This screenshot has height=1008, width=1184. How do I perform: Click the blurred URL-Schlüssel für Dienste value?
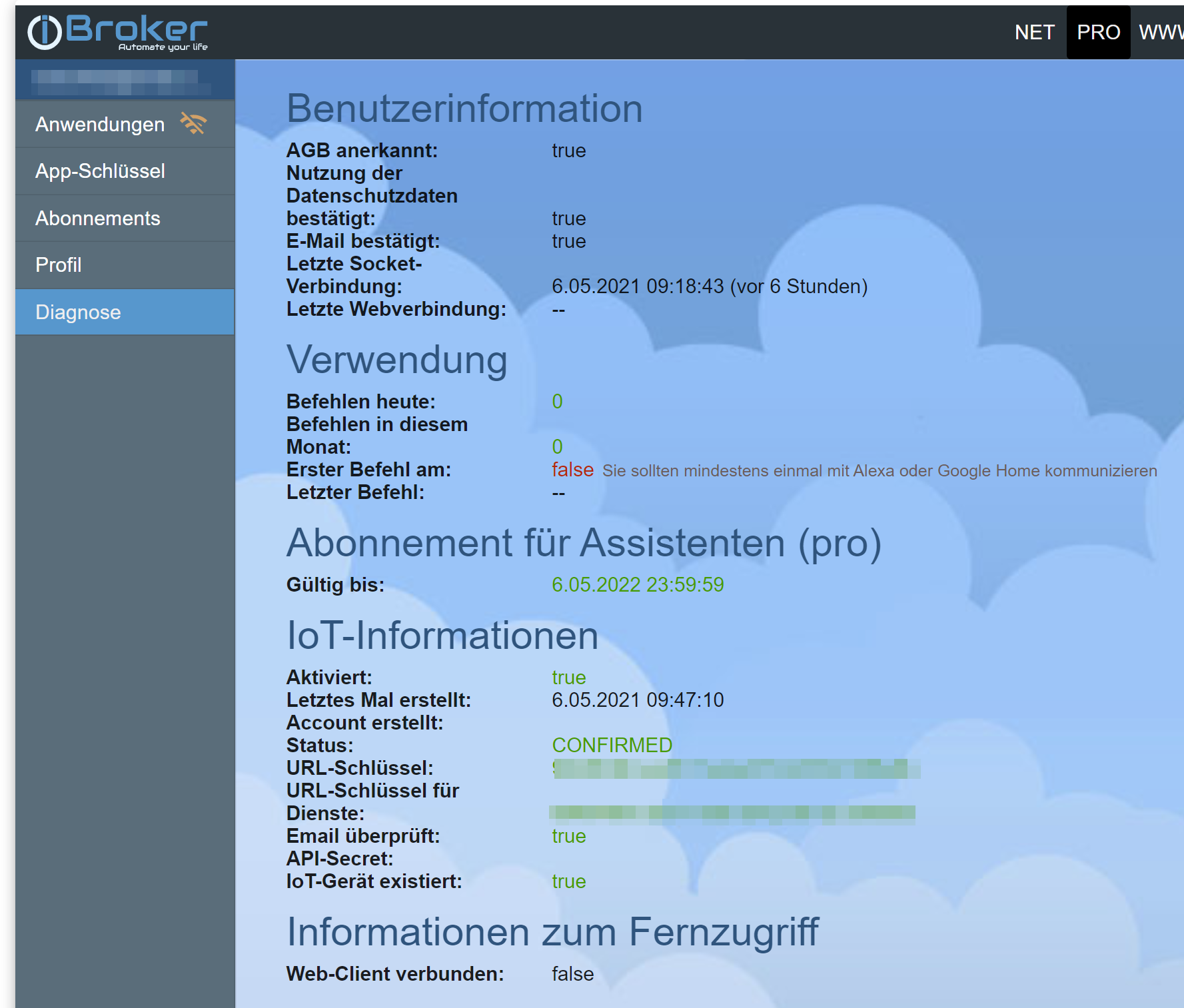(732, 813)
